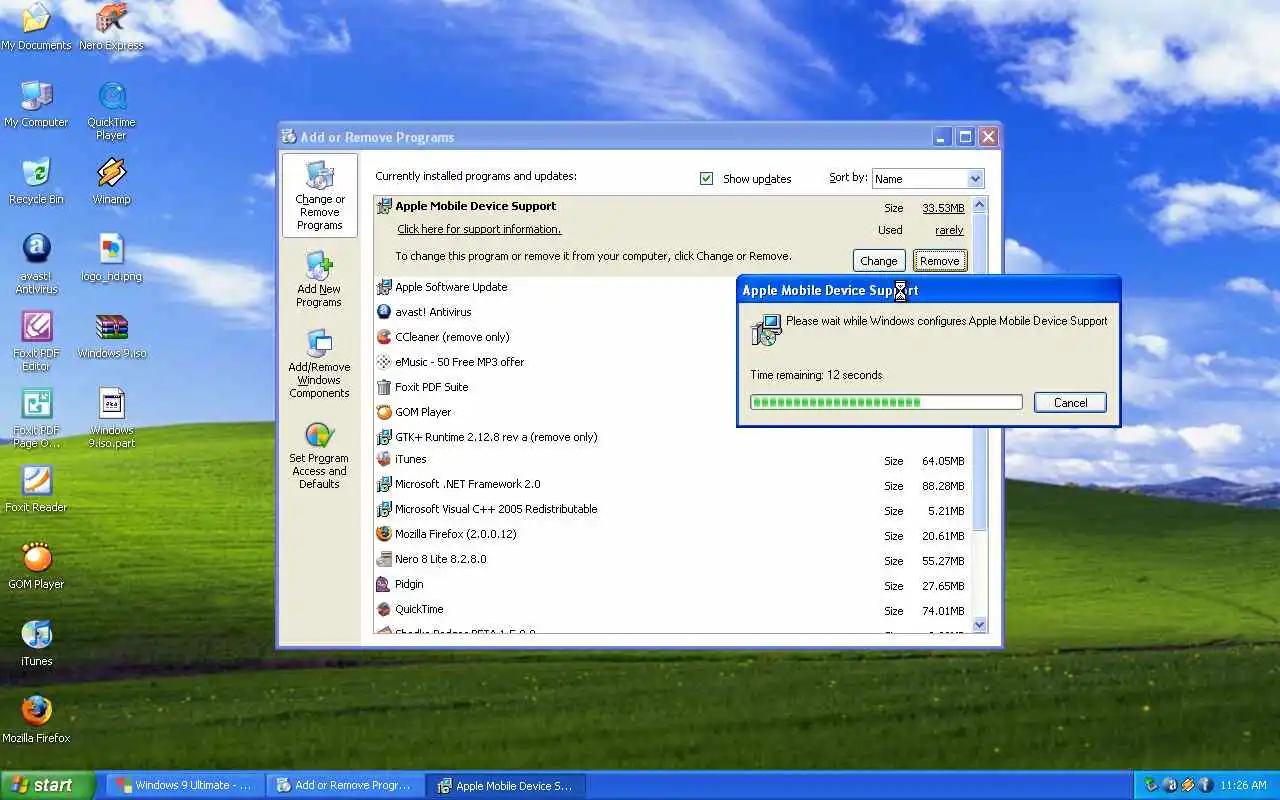
Task: Open Add/Remove Windows Components
Action: click(x=319, y=363)
